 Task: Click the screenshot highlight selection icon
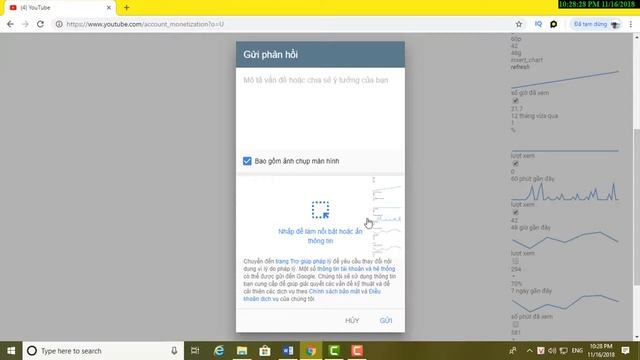pos(320,210)
